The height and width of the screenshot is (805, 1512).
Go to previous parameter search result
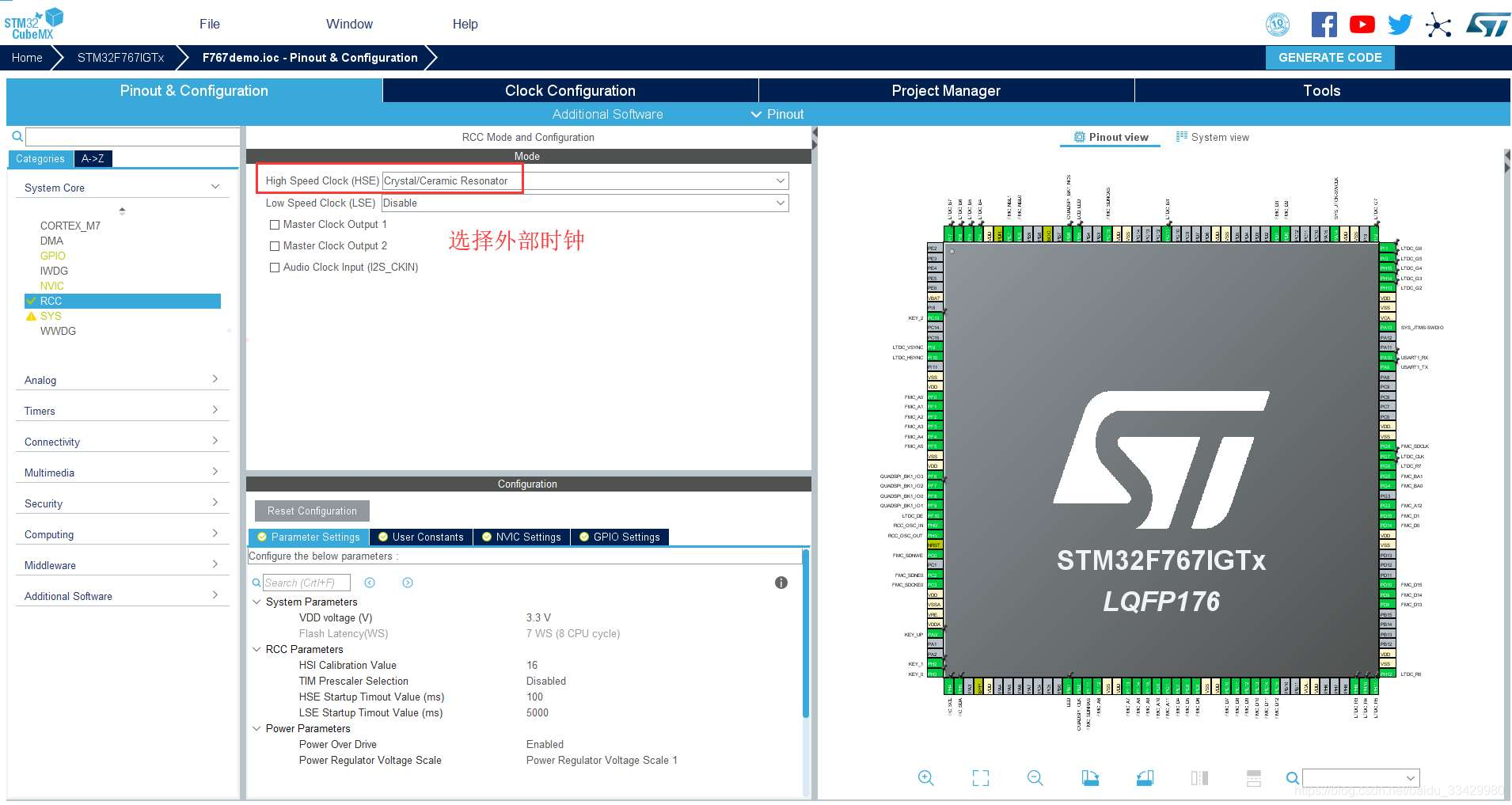[x=370, y=583]
